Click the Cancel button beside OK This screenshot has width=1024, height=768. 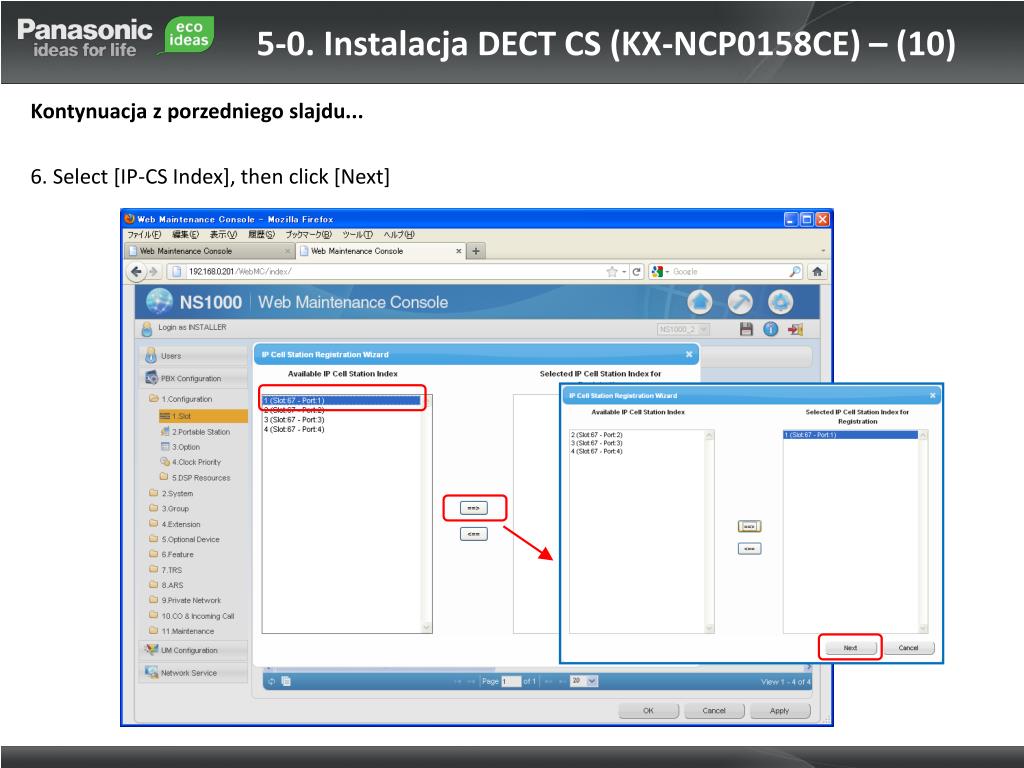[x=714, y=711]
